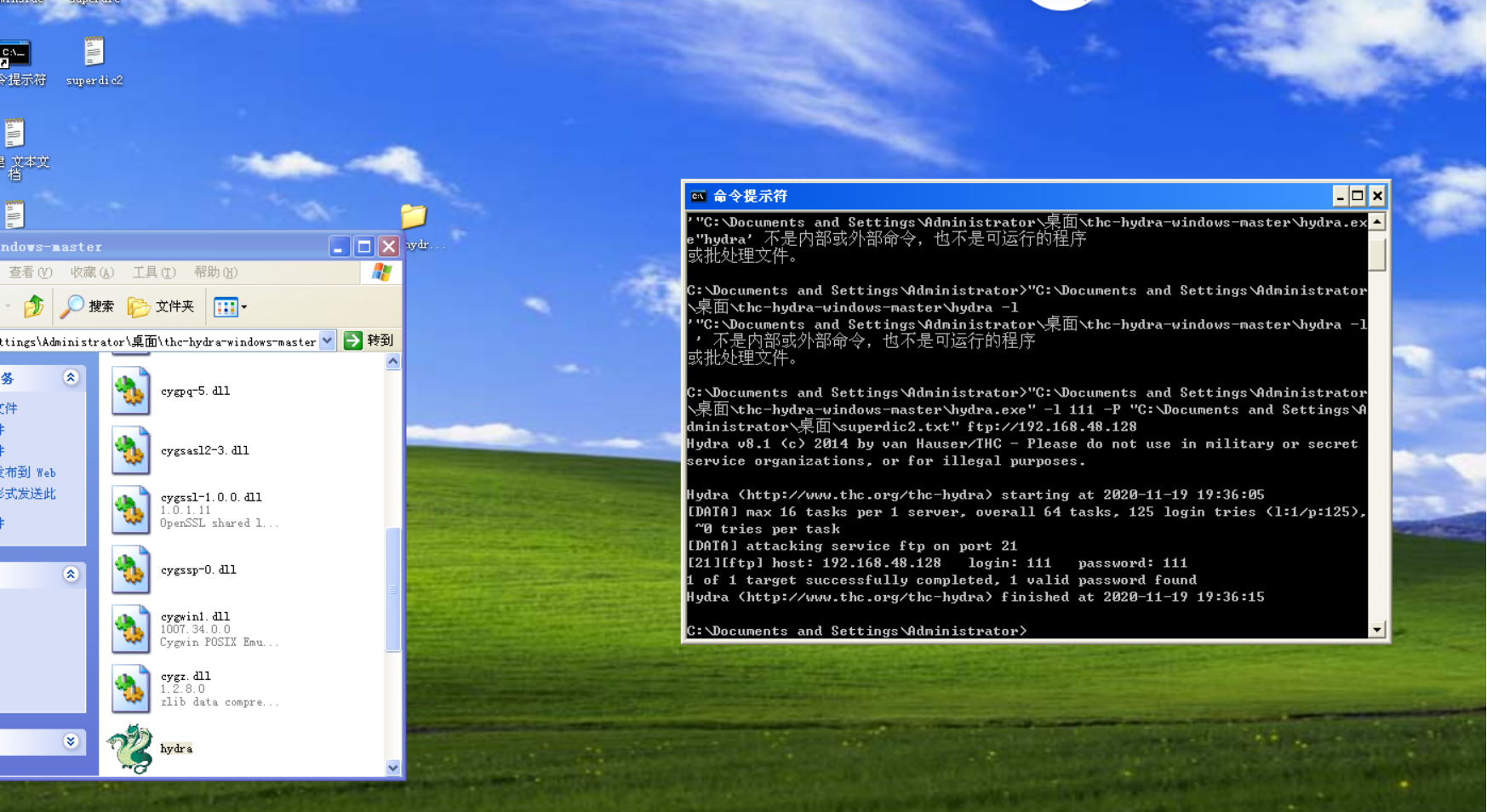Collapse the first task pane section
The image size is (1487, 812).
point(71,377)
